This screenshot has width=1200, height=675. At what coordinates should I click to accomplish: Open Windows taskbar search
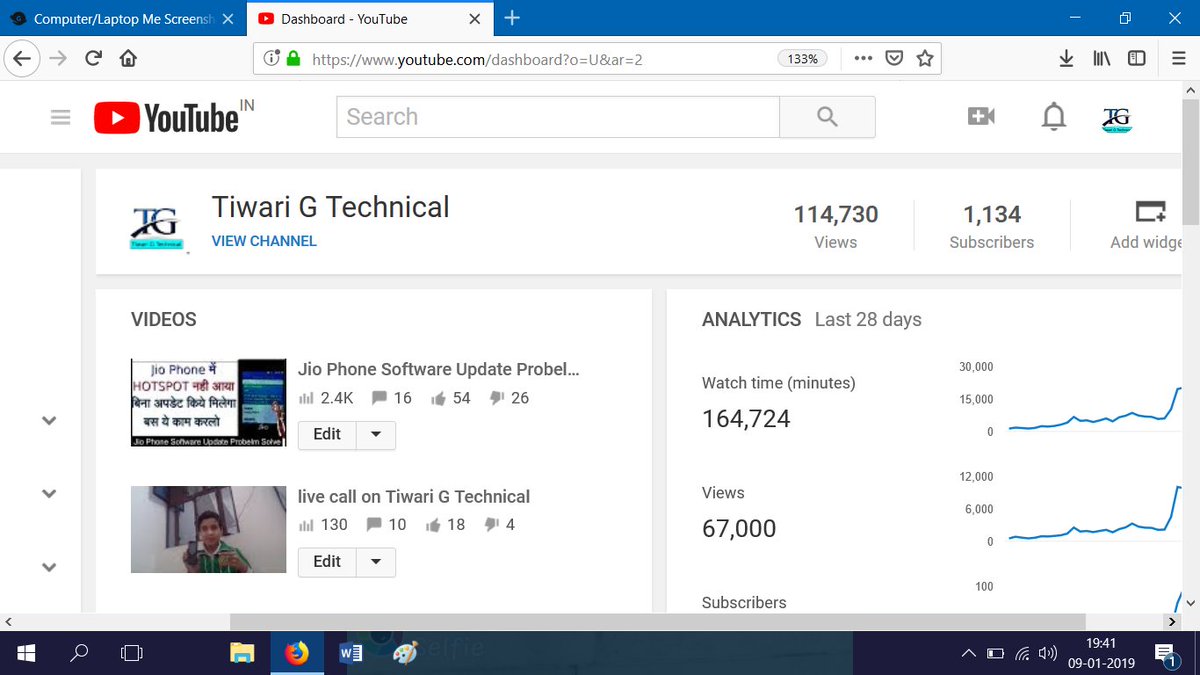78,653
